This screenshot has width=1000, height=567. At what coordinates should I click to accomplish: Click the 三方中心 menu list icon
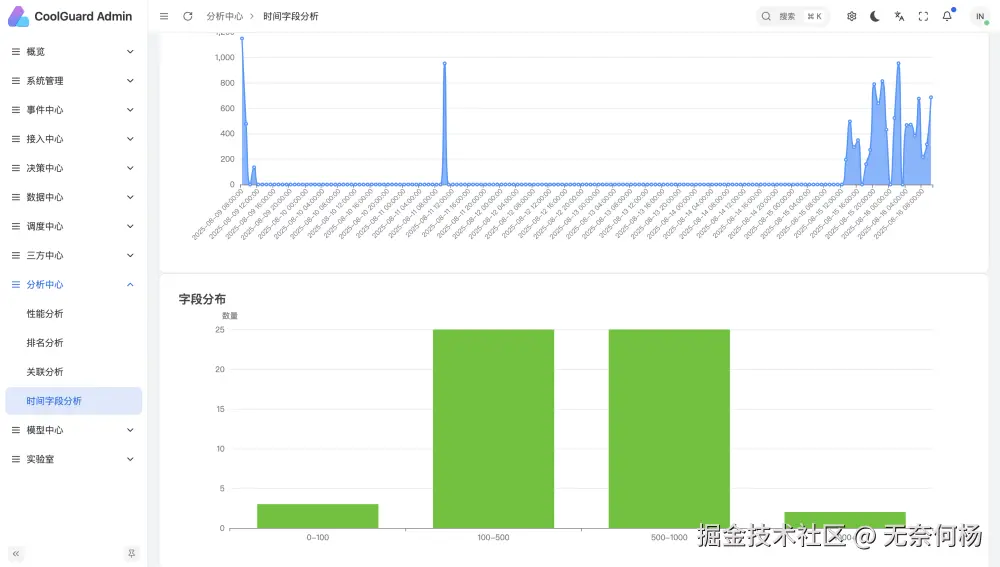tap(16, 256)
